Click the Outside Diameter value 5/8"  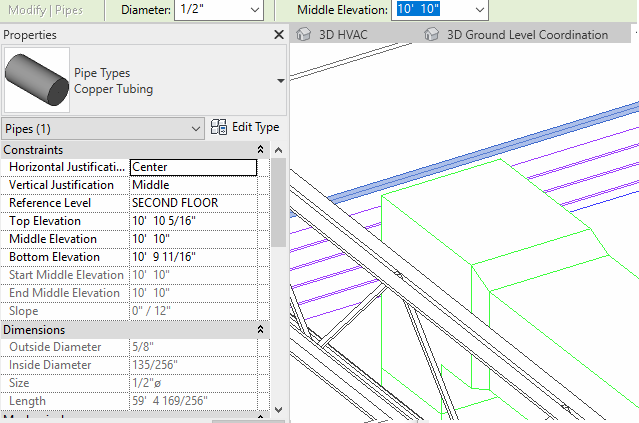[x=193, y=347]
